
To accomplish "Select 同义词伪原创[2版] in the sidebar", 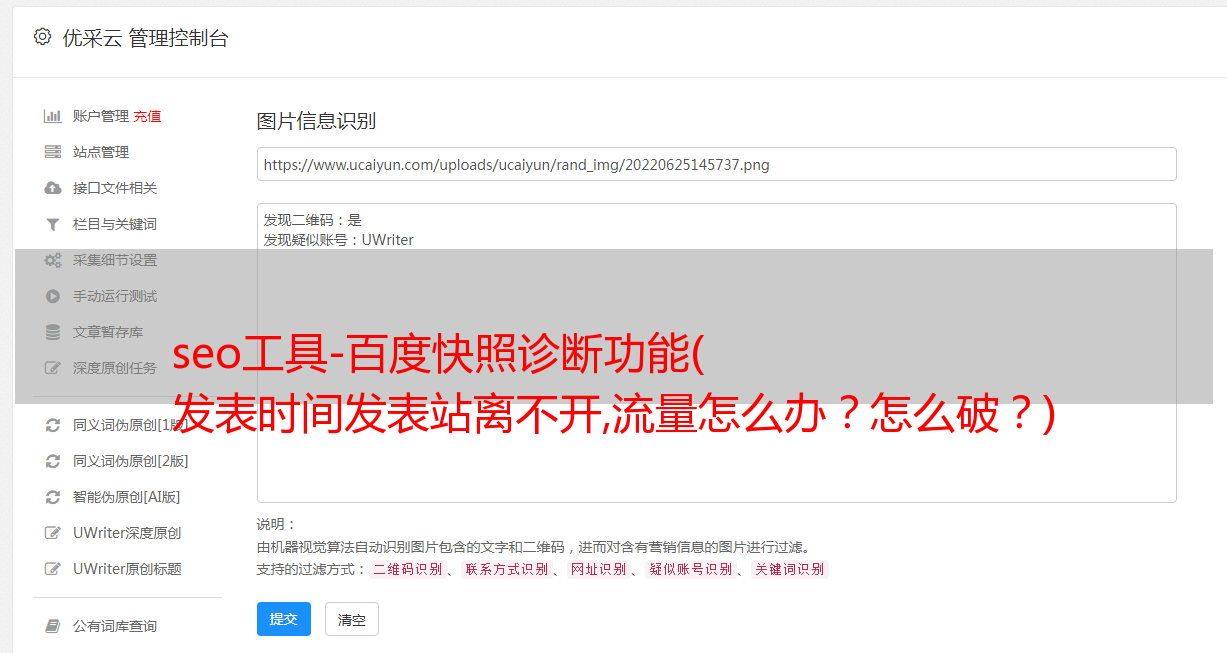I will click(131, 461).
